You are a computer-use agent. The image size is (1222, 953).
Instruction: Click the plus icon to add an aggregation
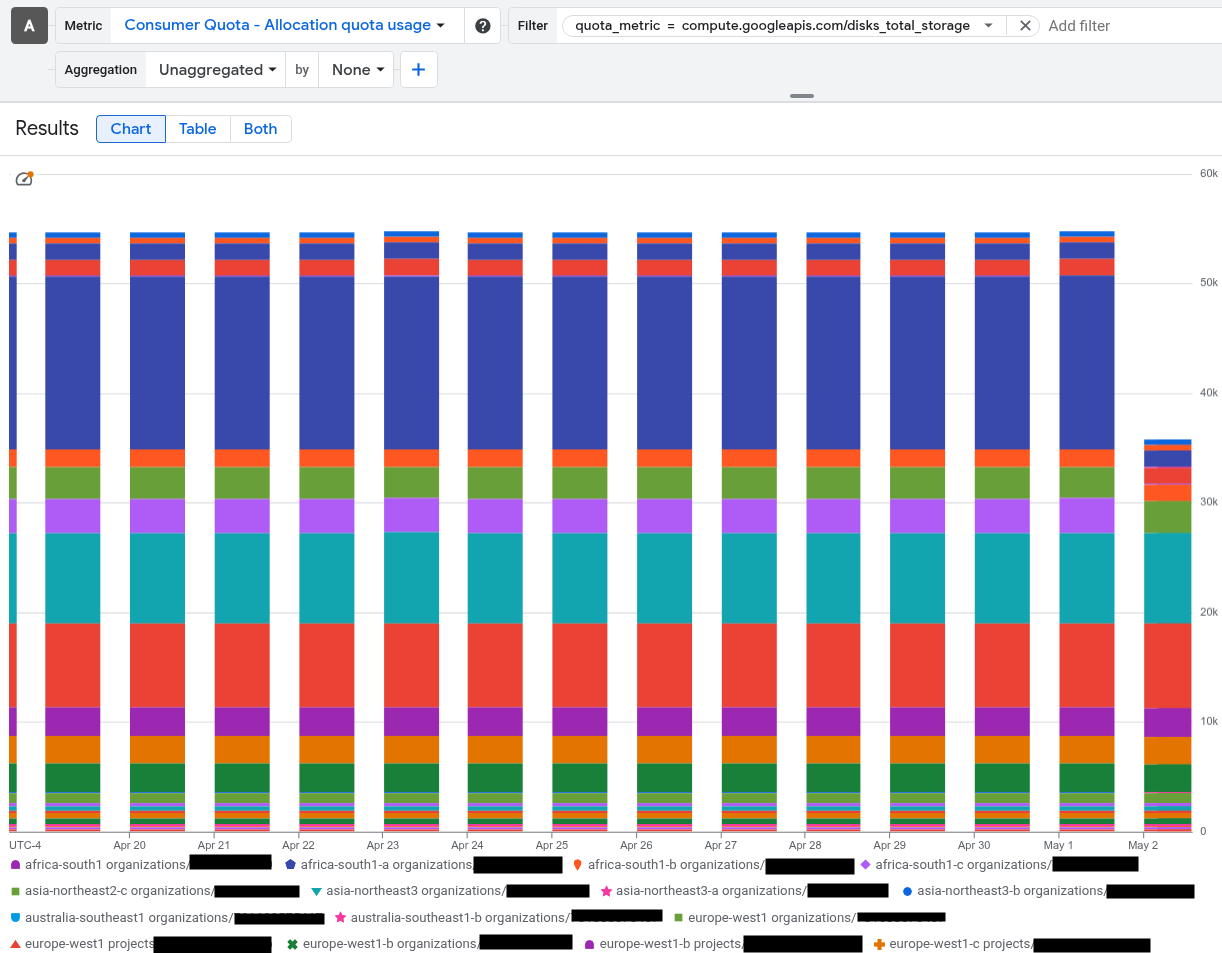coord(418,69)
